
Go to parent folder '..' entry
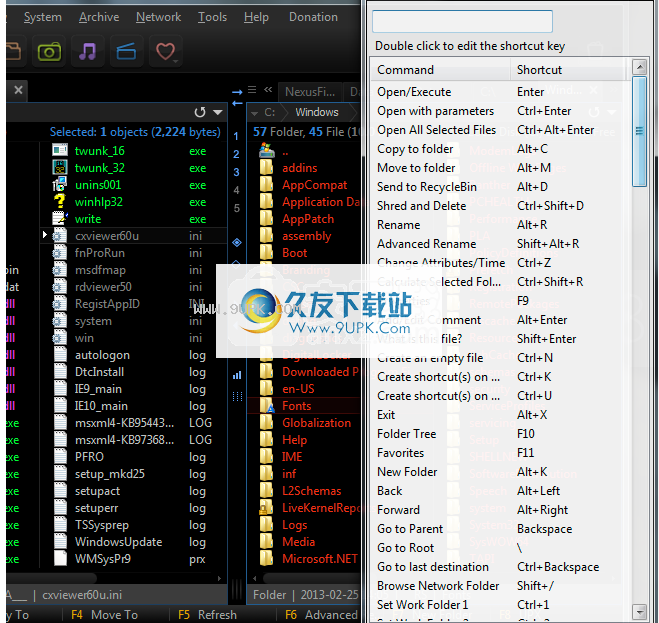[x=285, y=151]
